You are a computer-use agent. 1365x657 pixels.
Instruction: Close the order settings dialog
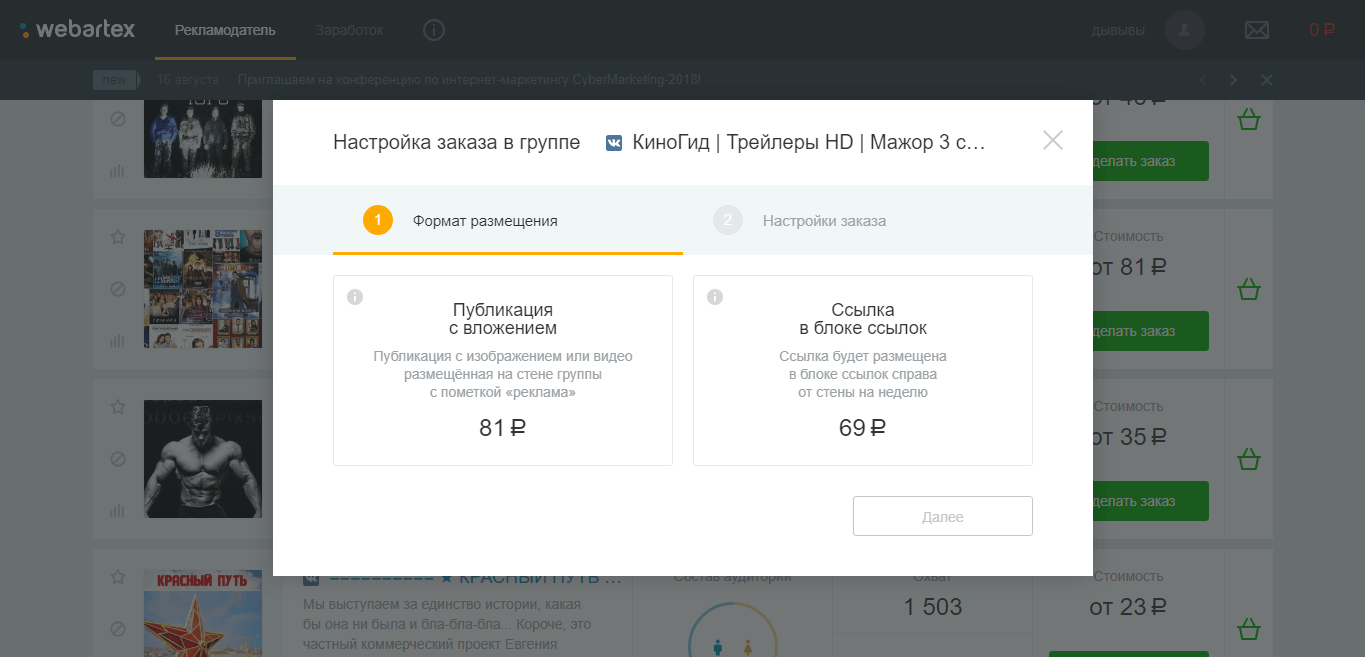(x=1052, y=140)
